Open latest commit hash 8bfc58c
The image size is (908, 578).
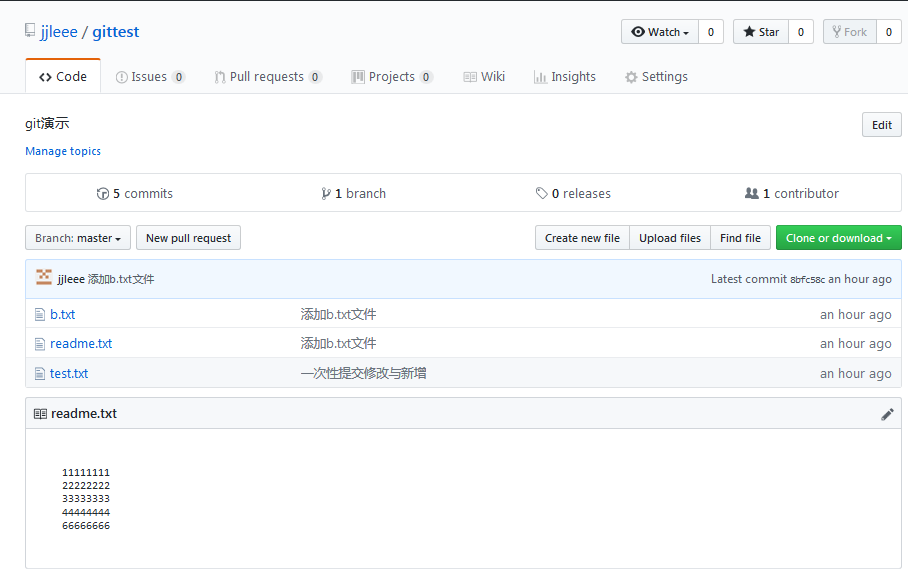coord(807,280)
